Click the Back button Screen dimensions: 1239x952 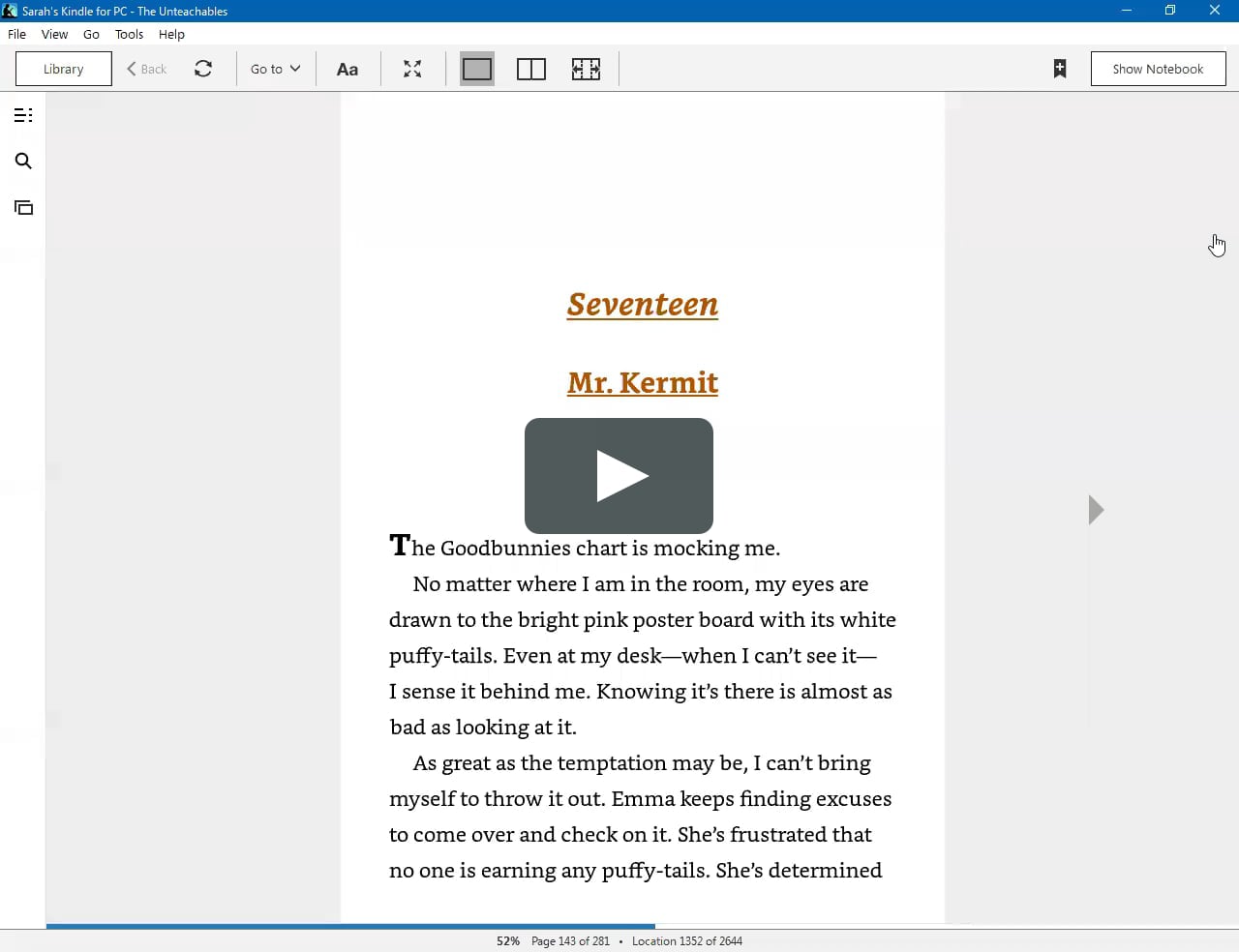click(x=147, y=69)
